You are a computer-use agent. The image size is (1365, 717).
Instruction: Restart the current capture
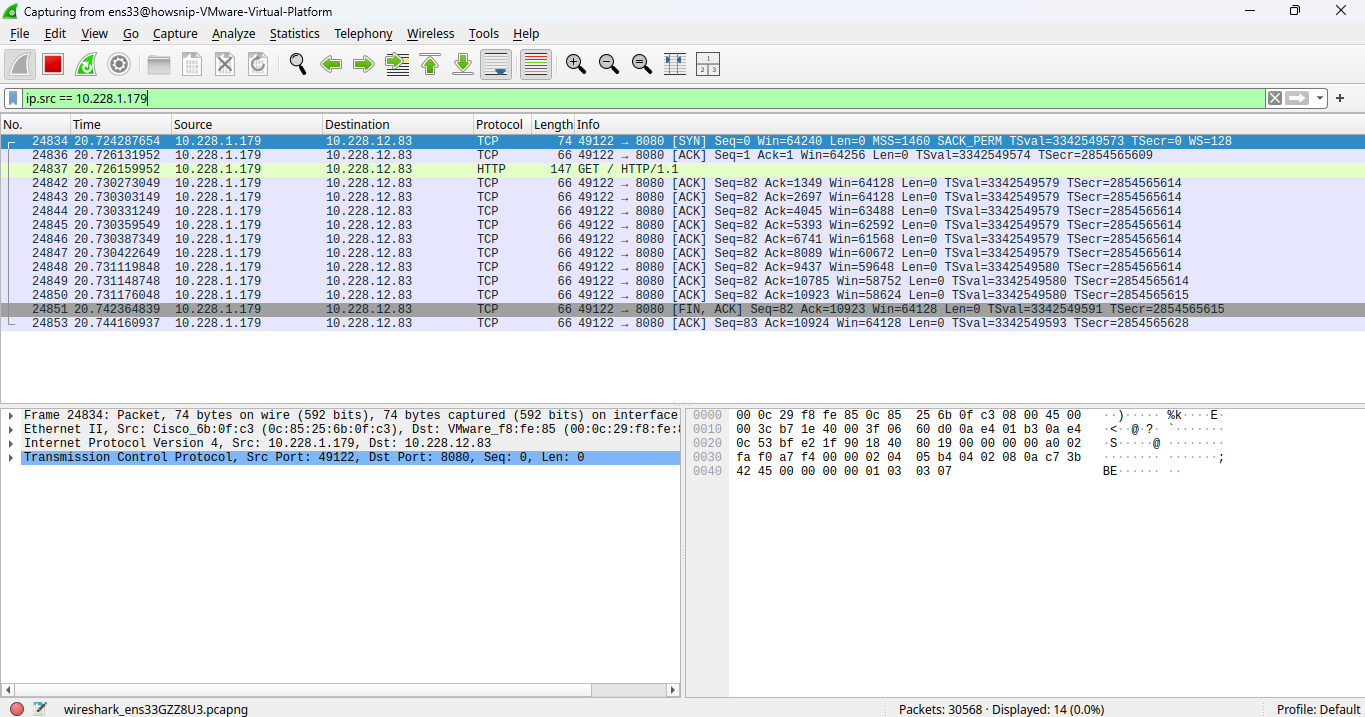click(x=86, y=64)
